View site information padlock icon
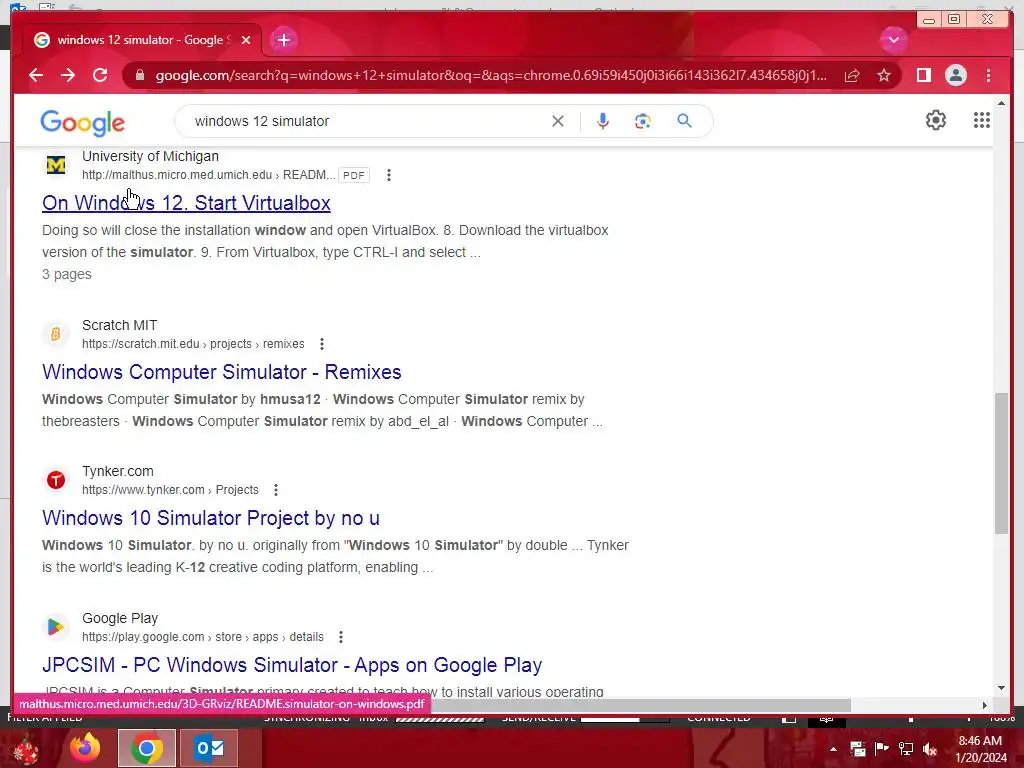Screen dimensions: 1024x768 [139, 76]
